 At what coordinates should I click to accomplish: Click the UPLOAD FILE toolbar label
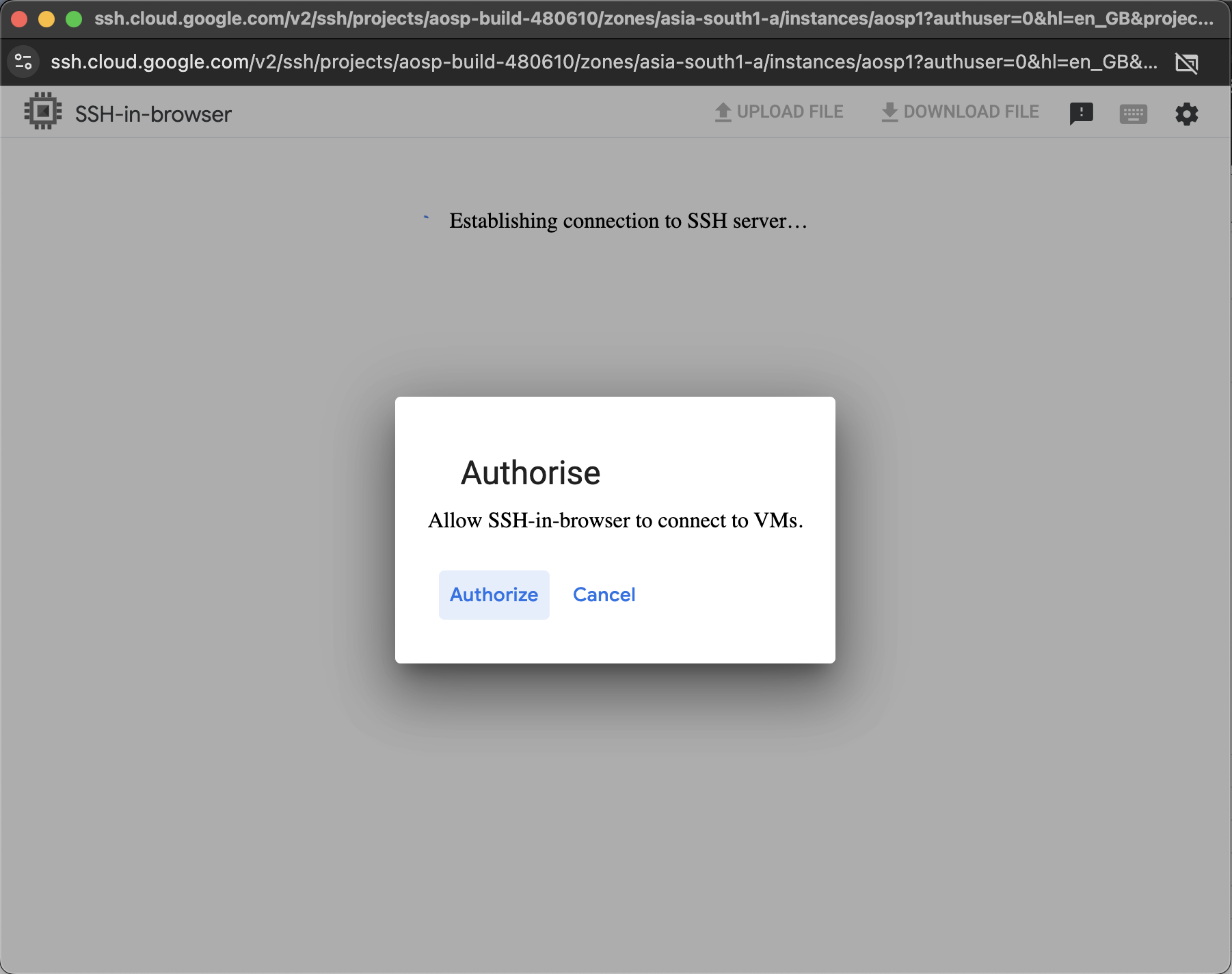point(790,111)
